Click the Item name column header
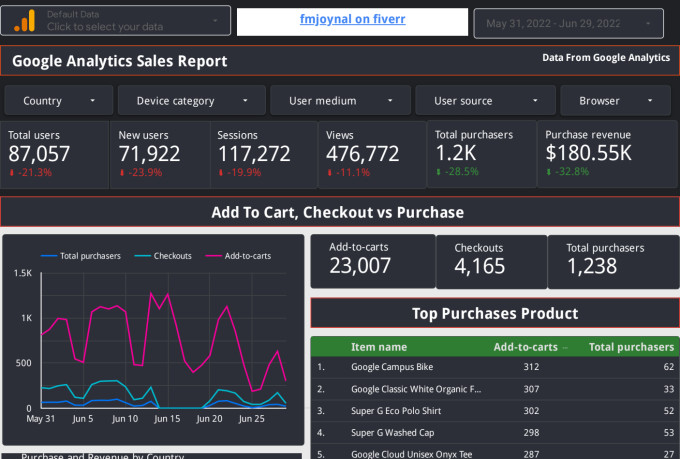The height and width of the screenshot is (459, 680). point(378,347)
